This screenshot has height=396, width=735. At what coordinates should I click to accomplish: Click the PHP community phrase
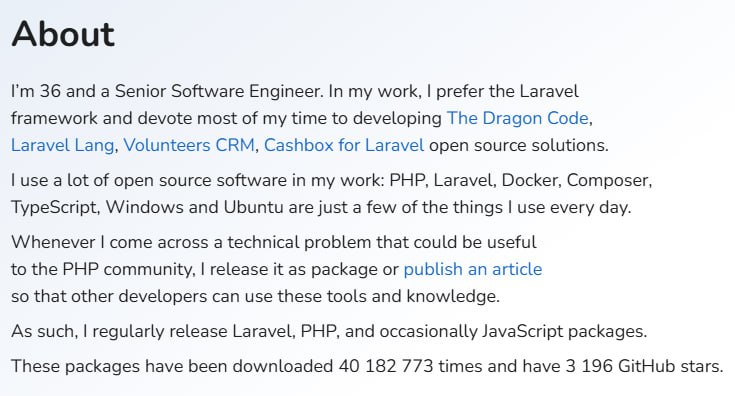click(x=128, y=269)
